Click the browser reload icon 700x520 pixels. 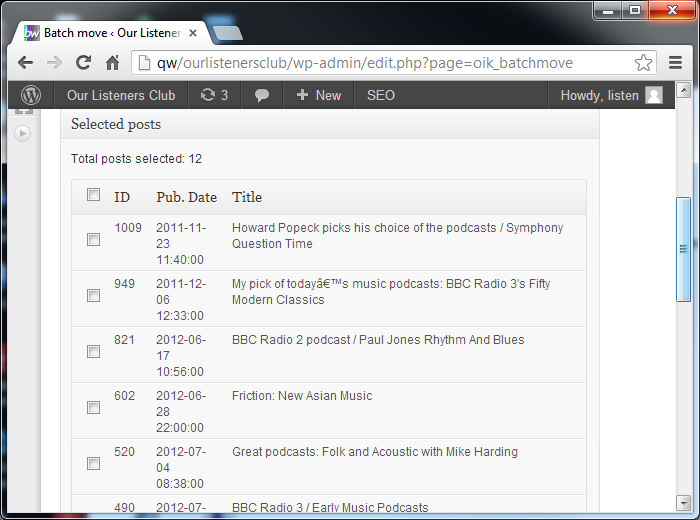(x=84, y=62)
